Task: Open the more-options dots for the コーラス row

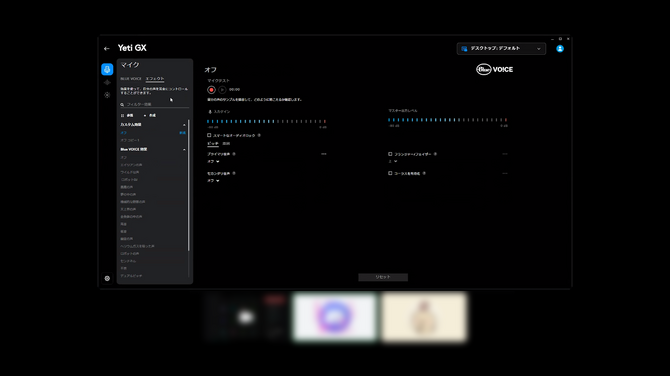Action: coord(505,173)
